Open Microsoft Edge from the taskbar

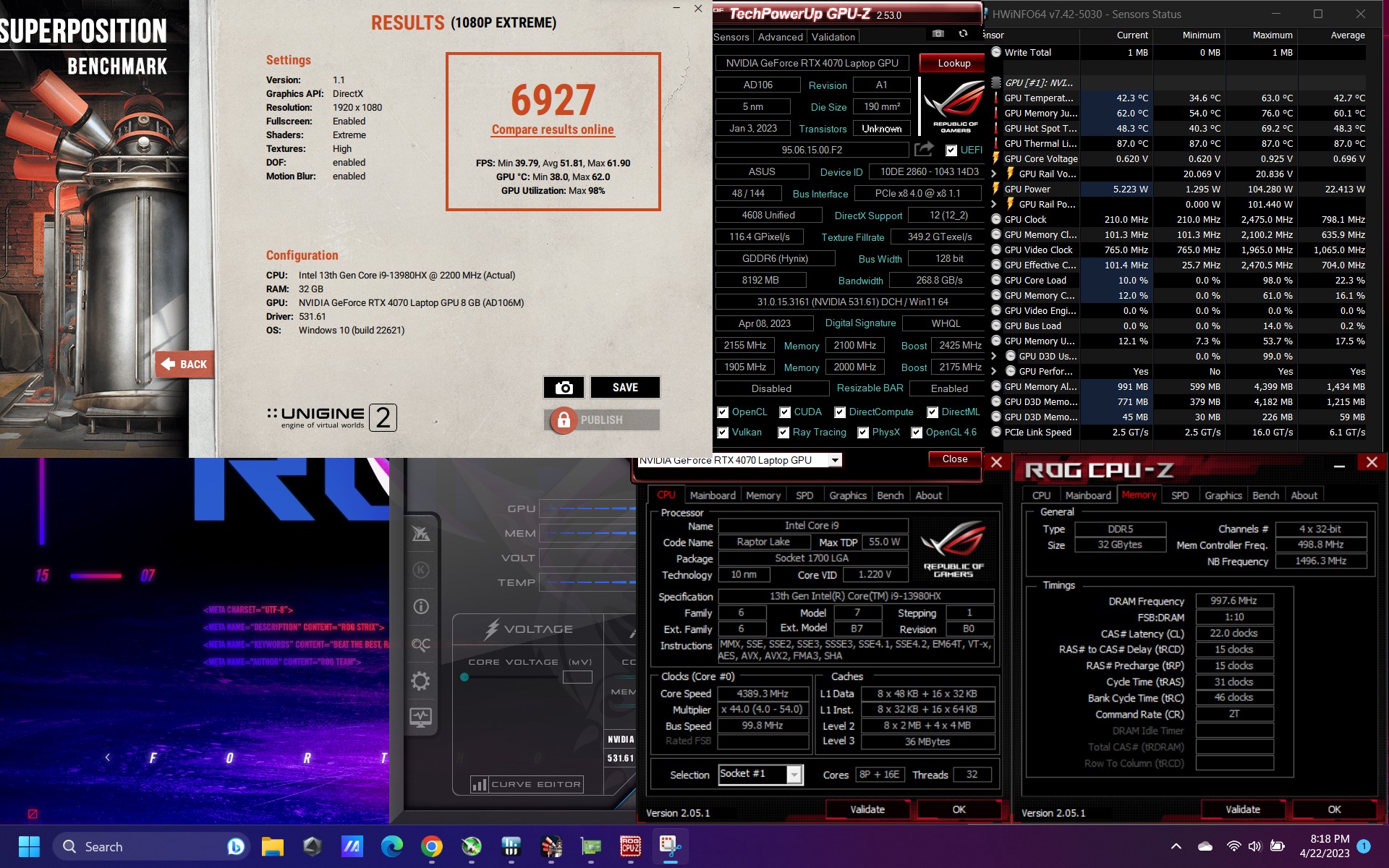click(392, 846)
